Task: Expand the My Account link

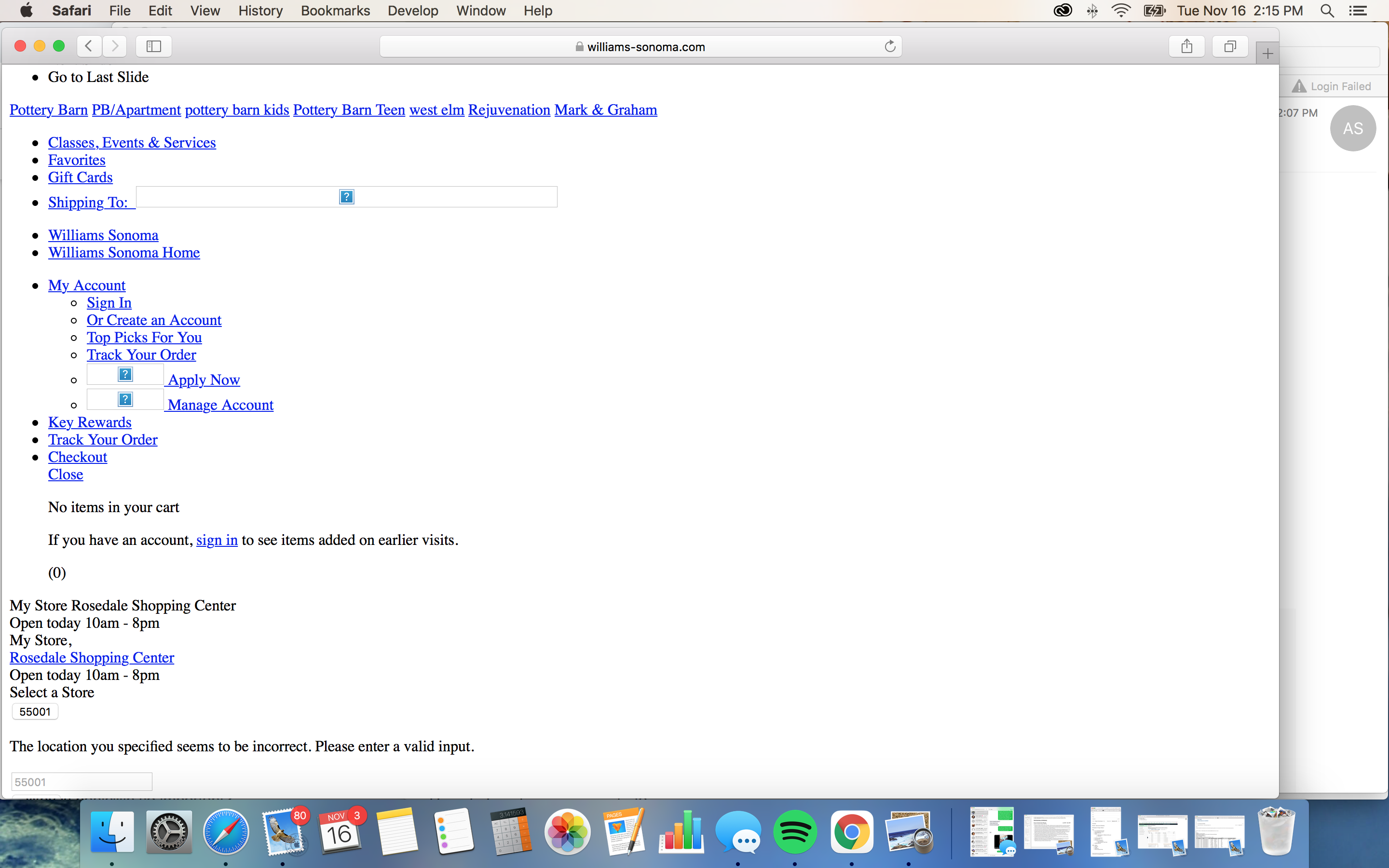Action: 87,285
